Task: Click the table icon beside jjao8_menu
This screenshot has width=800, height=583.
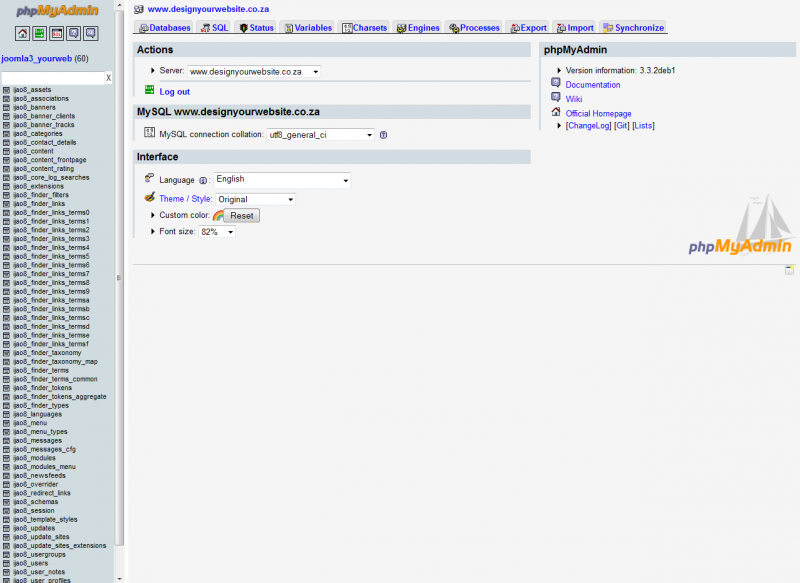Action: [x=7, y=423]
